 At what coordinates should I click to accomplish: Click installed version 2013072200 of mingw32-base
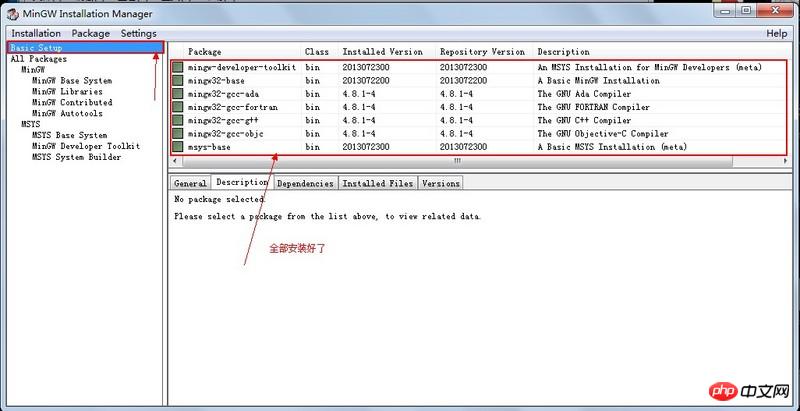pos(366,81)
